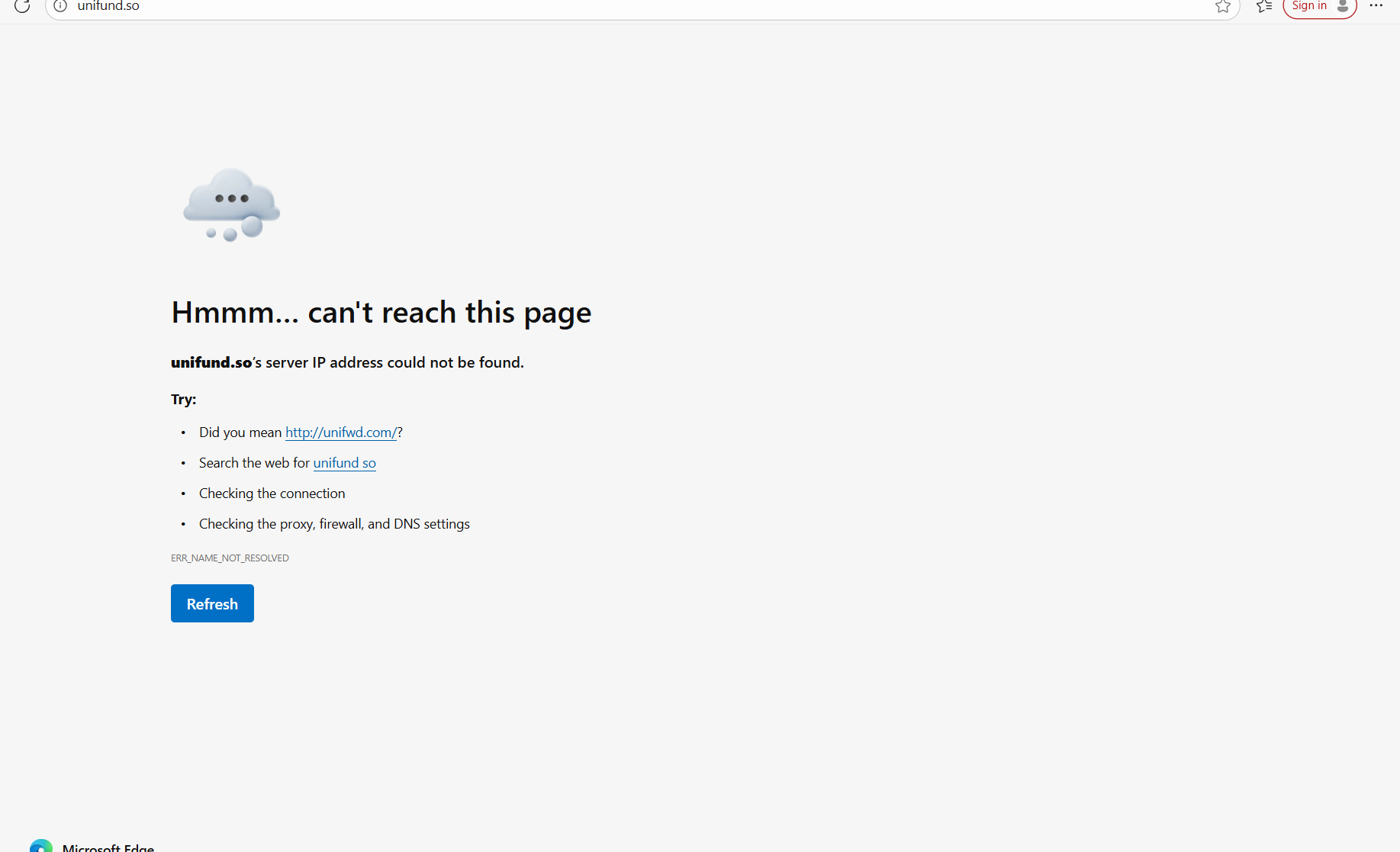Click the "Try:" label

(x=183, y=400)
